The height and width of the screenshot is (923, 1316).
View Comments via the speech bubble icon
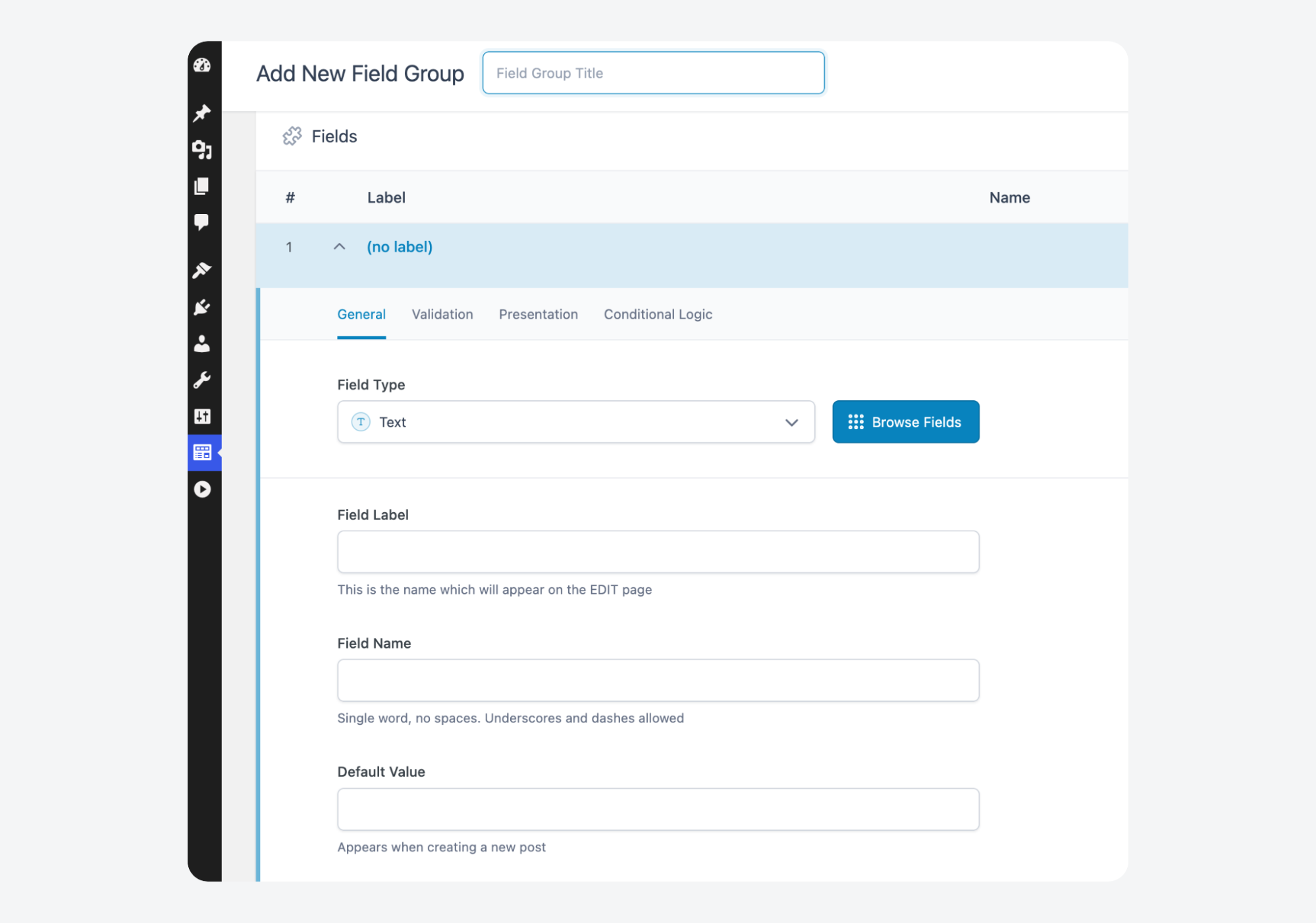[203, 223]
